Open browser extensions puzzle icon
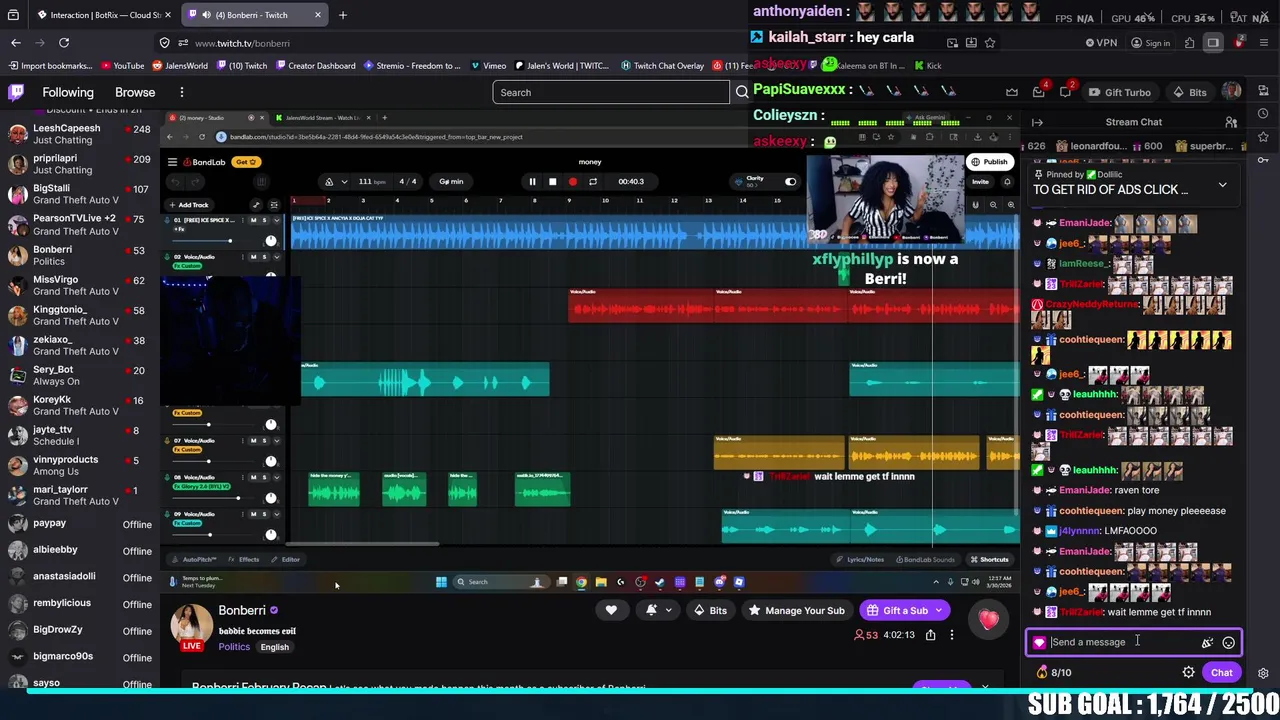 coord(1189,43)
